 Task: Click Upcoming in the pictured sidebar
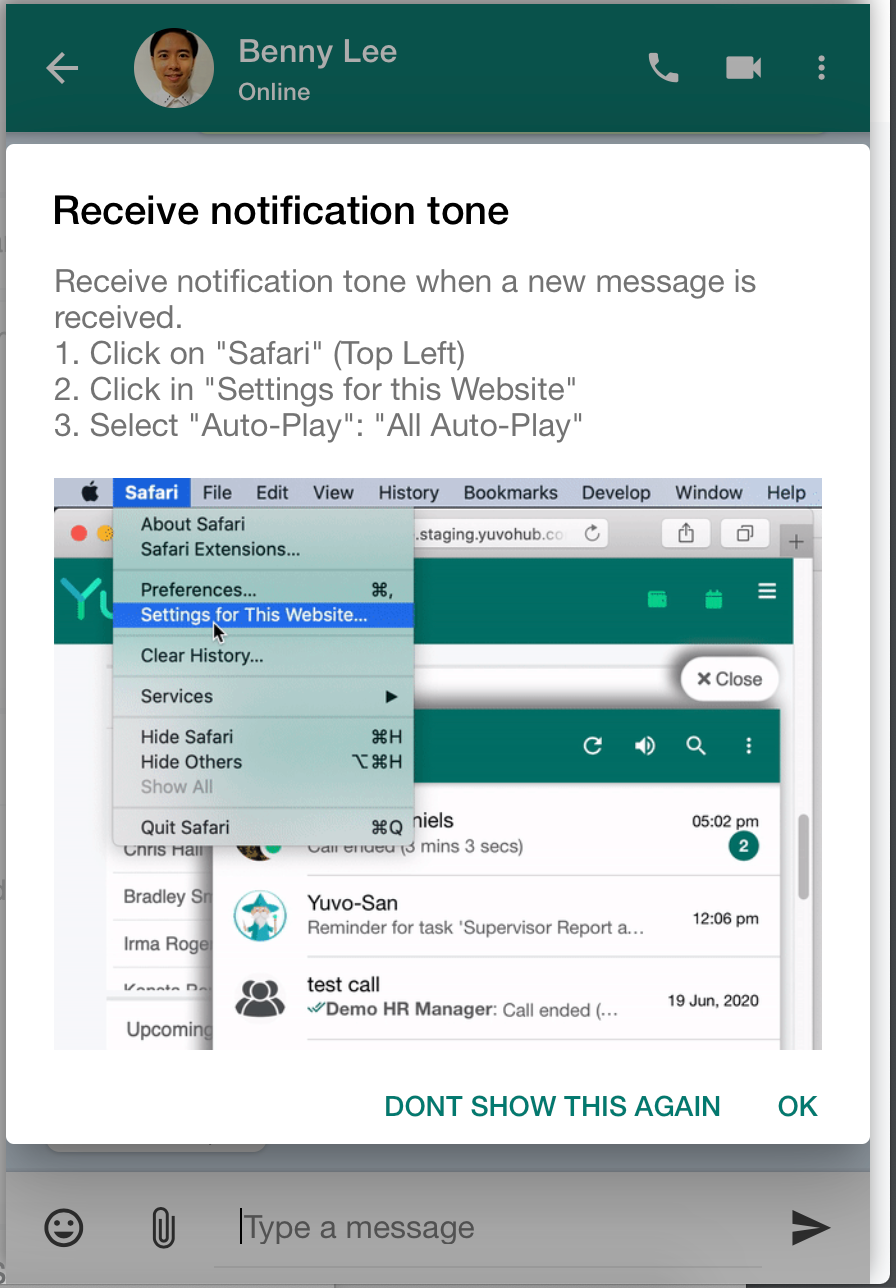pos(169,1029)
